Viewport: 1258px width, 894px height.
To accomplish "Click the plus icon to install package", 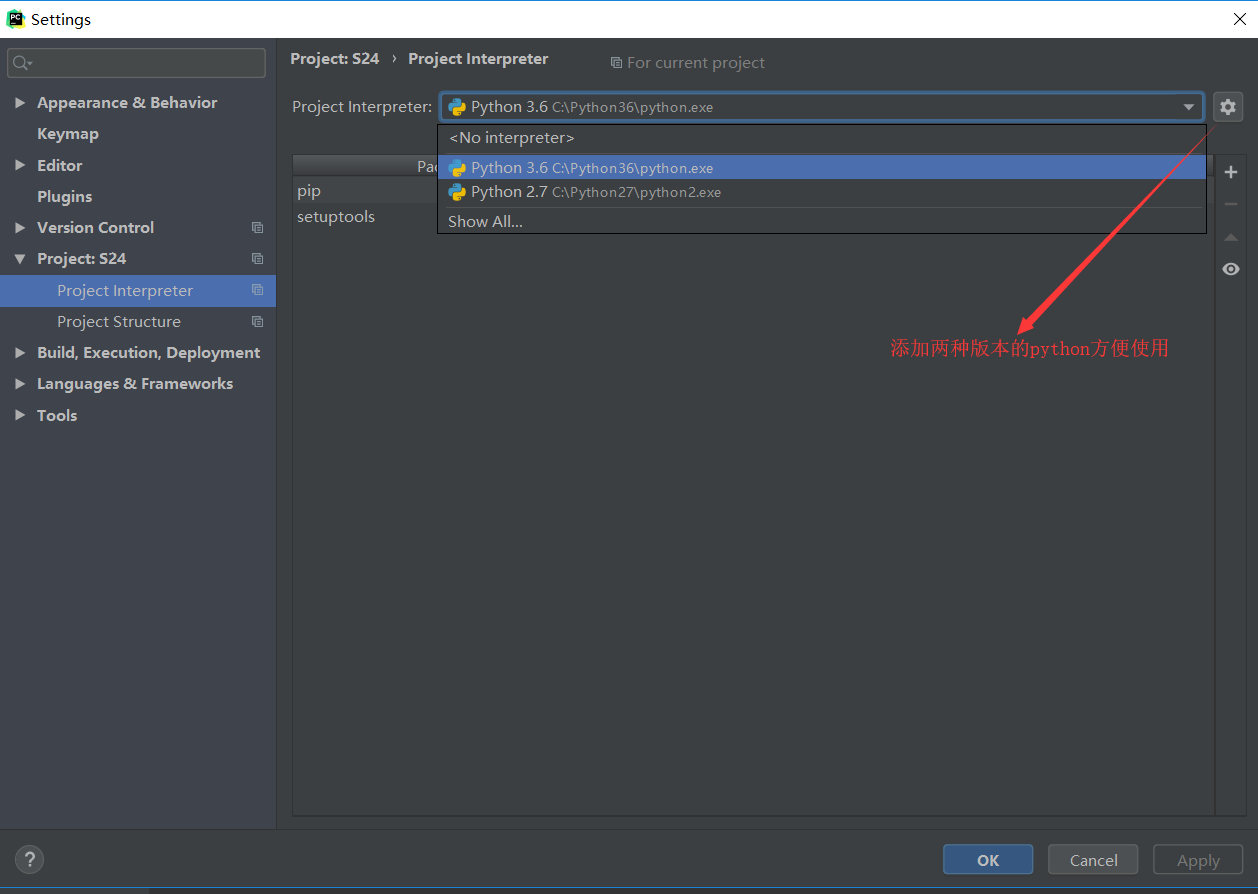I will pyautogui.click(x=1231, y=173).
